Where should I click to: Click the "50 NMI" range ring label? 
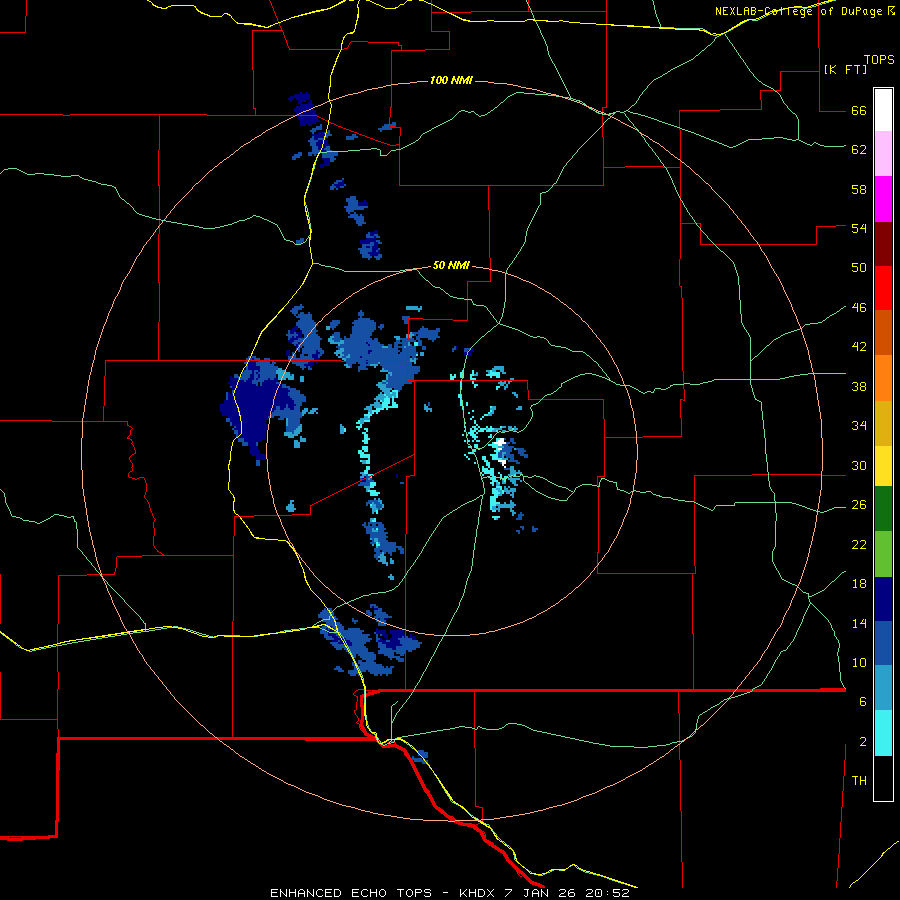pos(451,265)
